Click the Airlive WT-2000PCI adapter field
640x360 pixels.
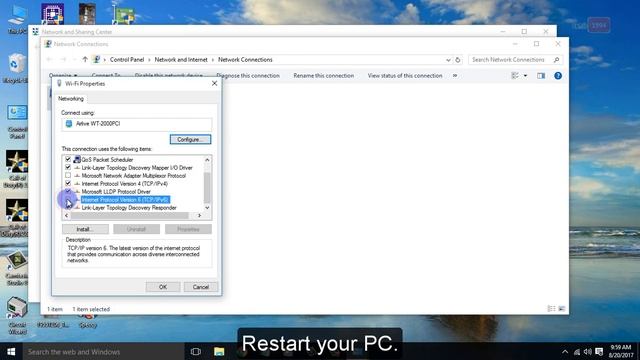137,124
